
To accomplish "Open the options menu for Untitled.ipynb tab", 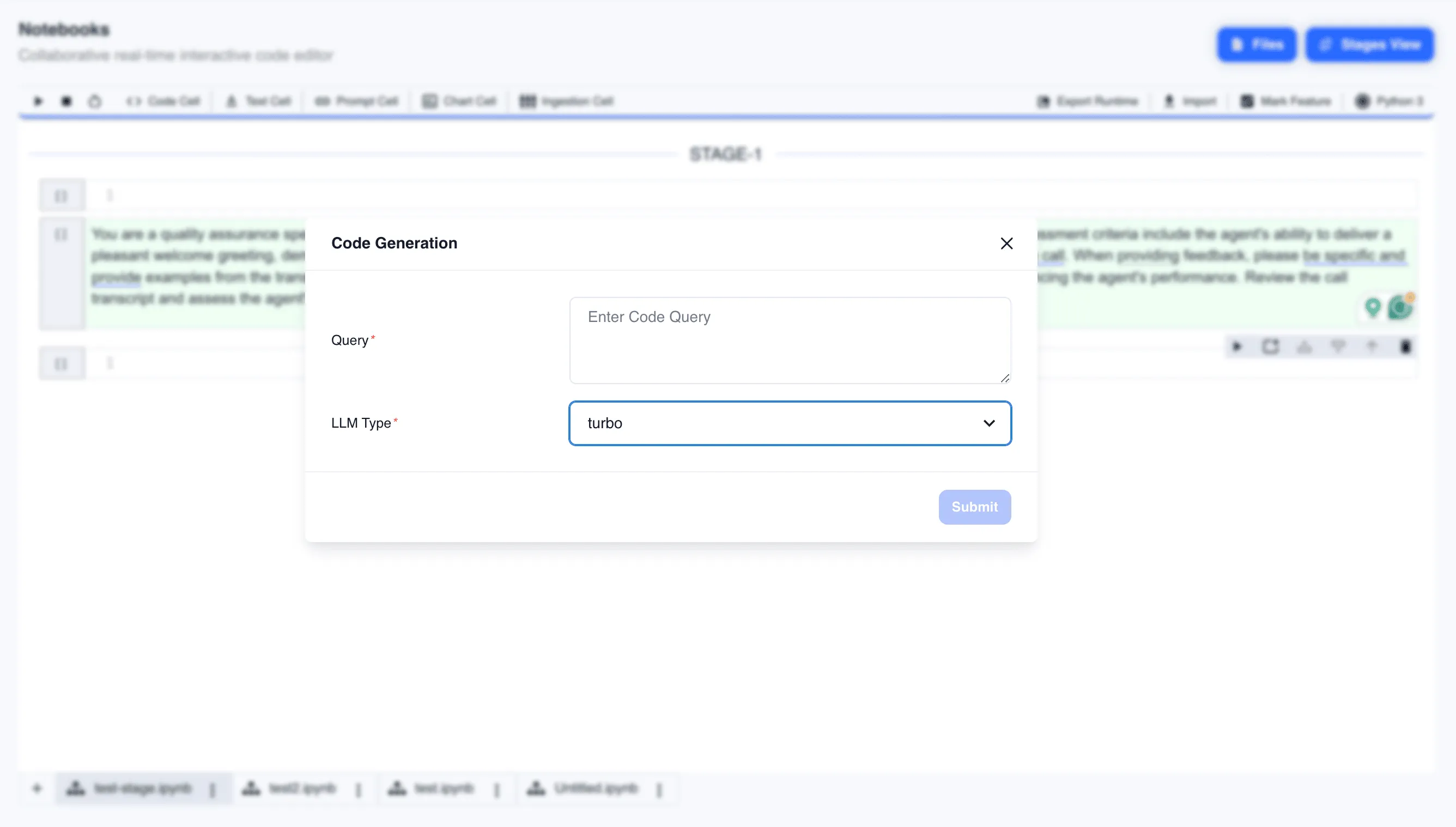I will click(659, 789).
